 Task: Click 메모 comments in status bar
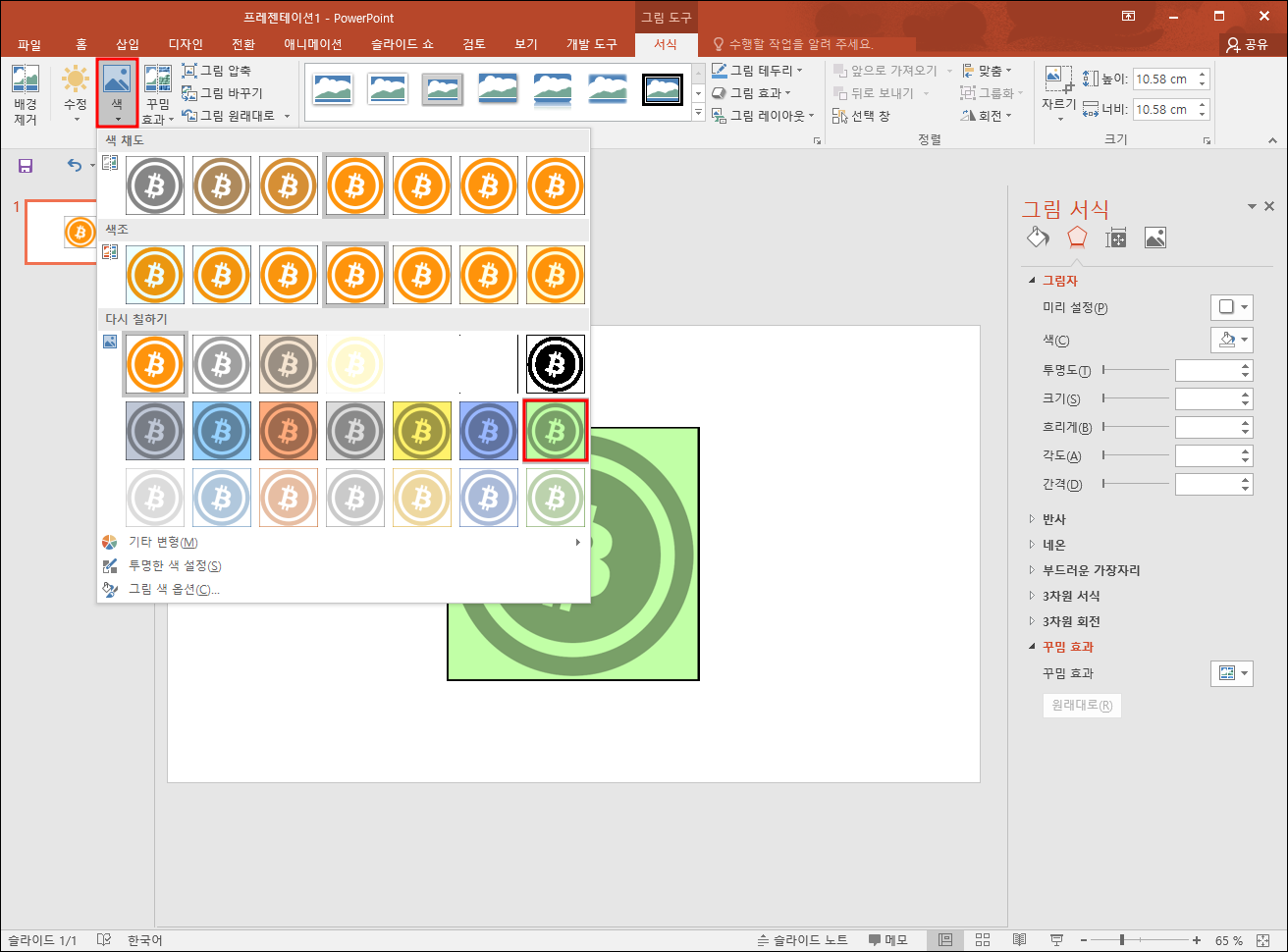(888, 940)
